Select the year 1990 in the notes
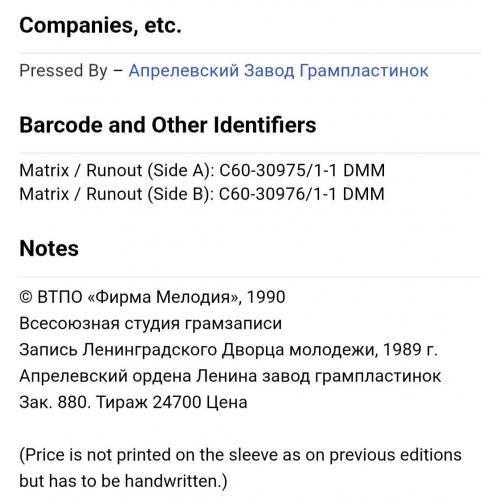This screenshot has height=500, width=500. 266,297
